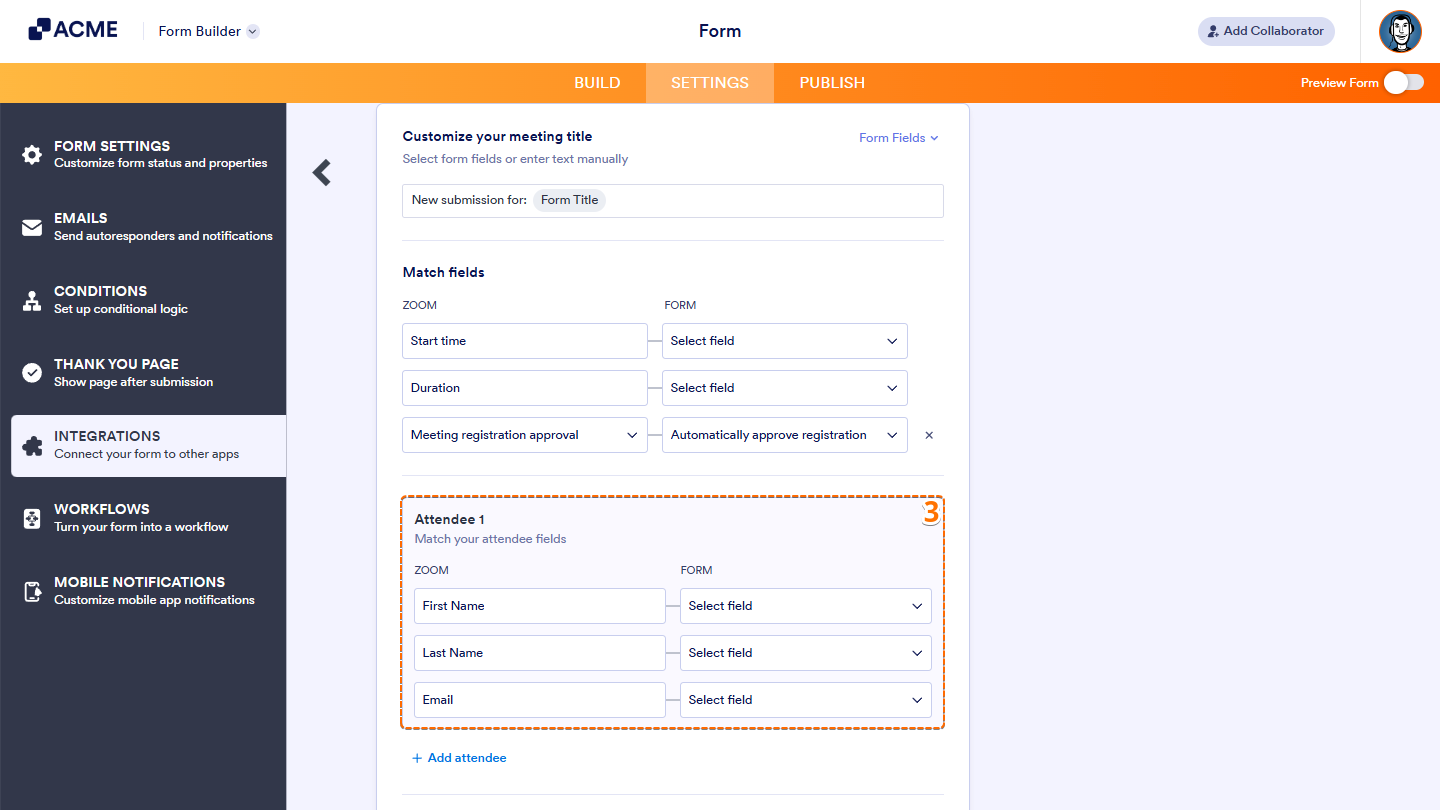Collapse the sidebar using the arrow icon
1440x810 pixels.
[321, 172]
